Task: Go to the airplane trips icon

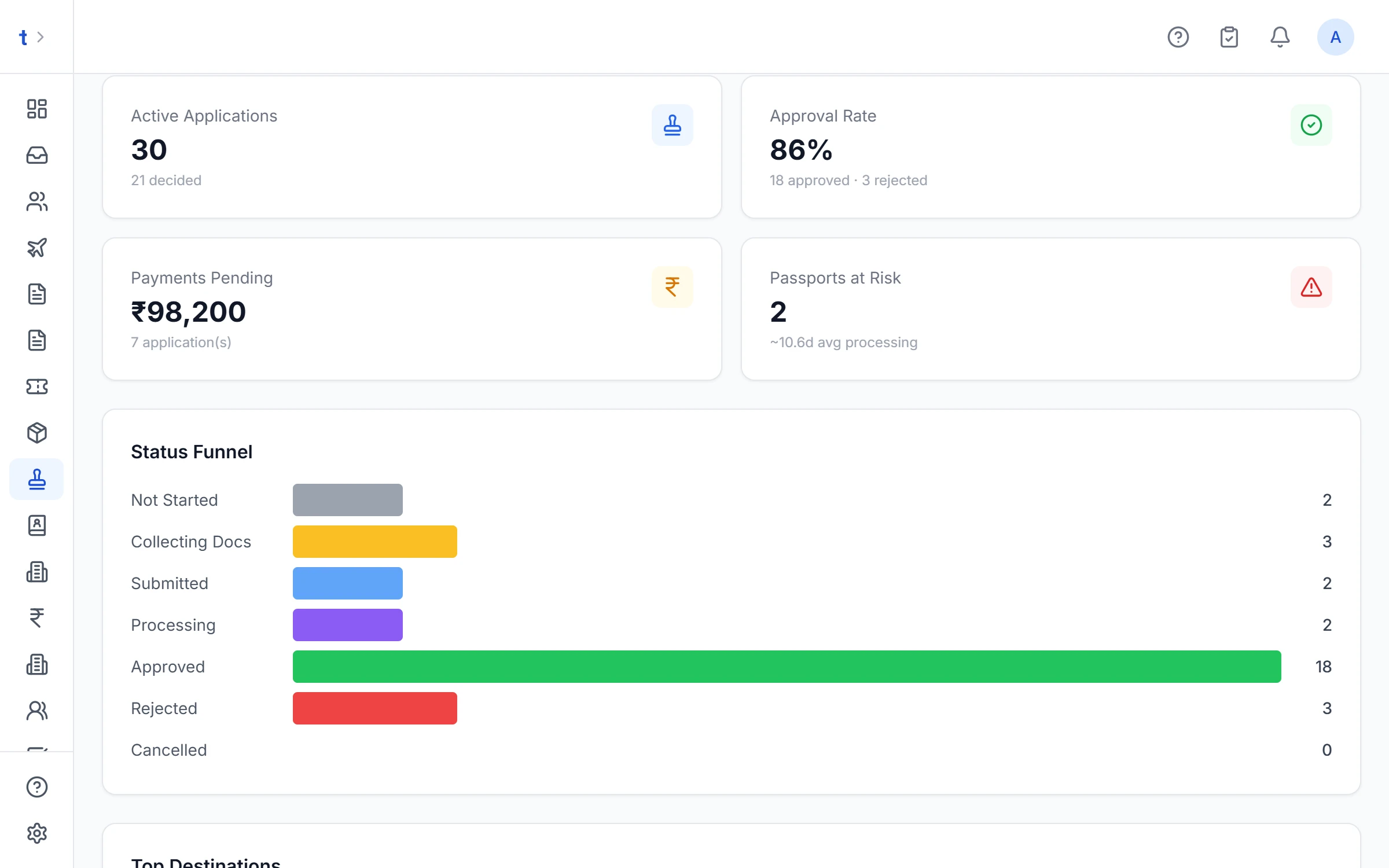Action: (x=36, y=248)
